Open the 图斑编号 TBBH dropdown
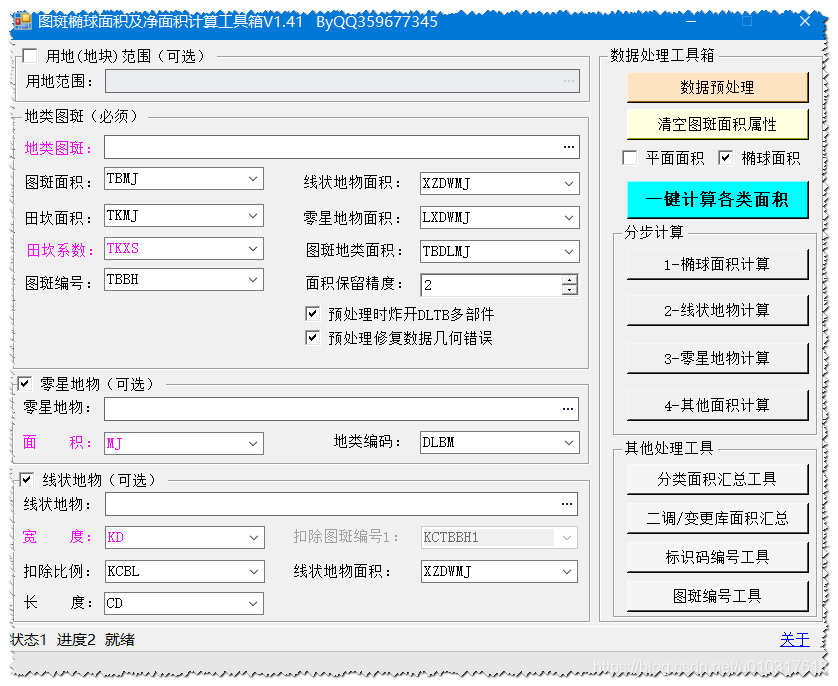 pyautogui.click(x=253, y=280)
